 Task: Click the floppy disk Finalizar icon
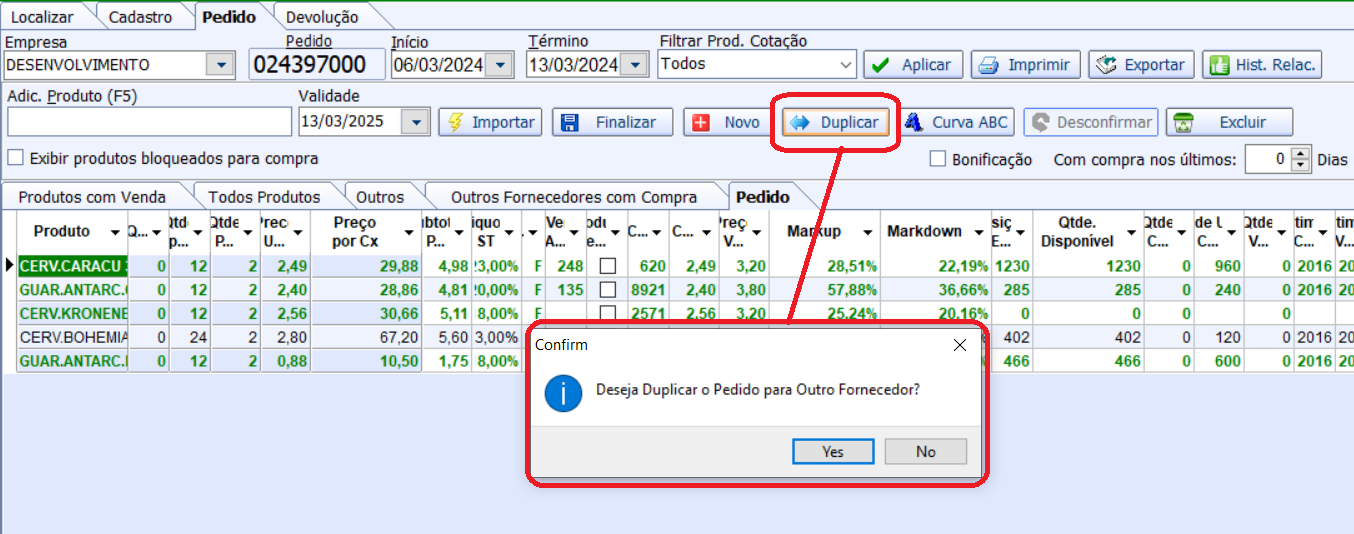click(570, 122)
